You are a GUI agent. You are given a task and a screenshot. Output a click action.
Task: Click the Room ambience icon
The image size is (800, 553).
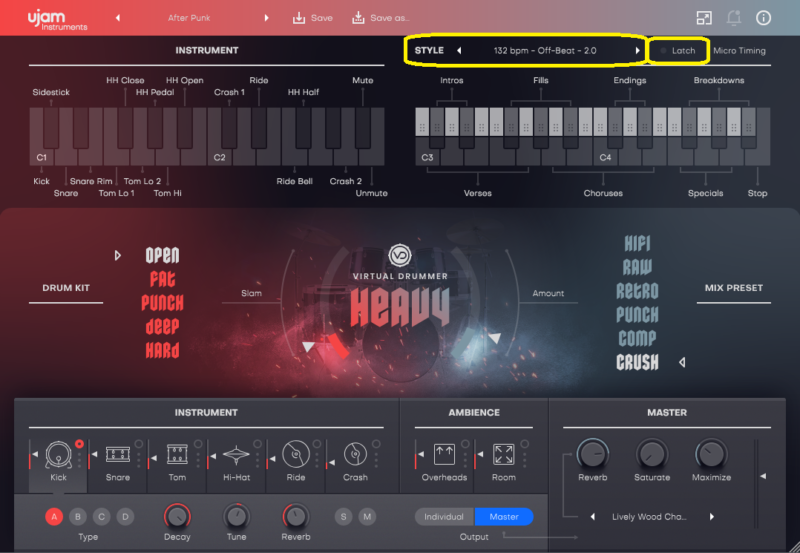click(503, 455)
